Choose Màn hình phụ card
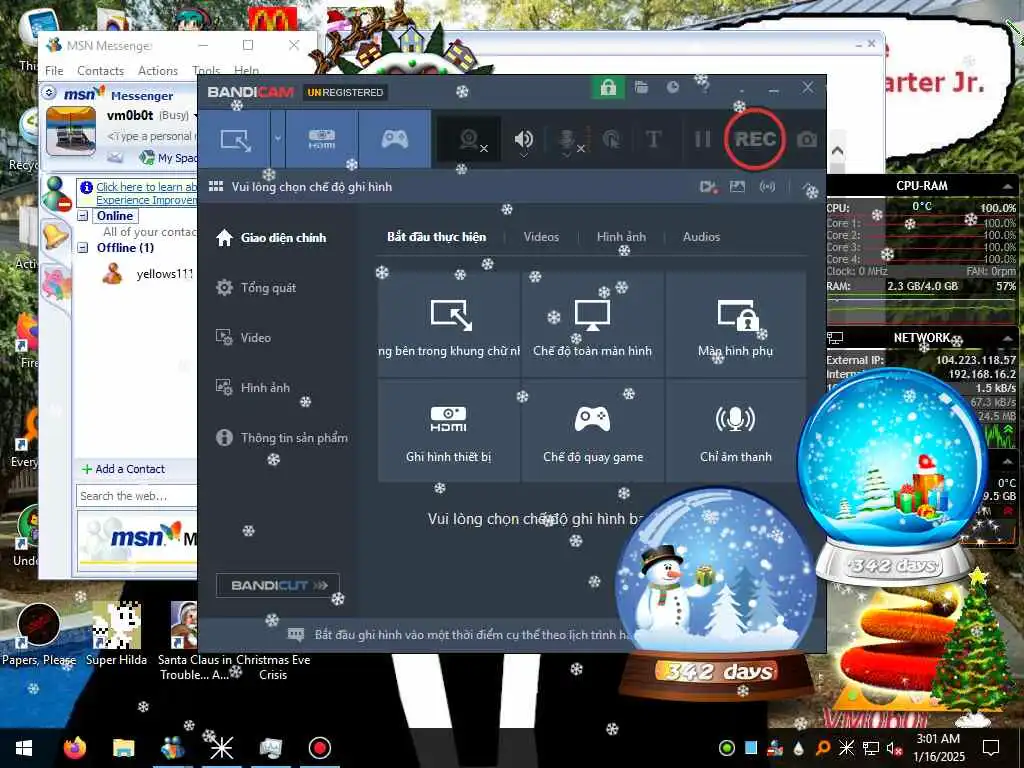Viewport: 1024px width, 768px height. [735, 325]
